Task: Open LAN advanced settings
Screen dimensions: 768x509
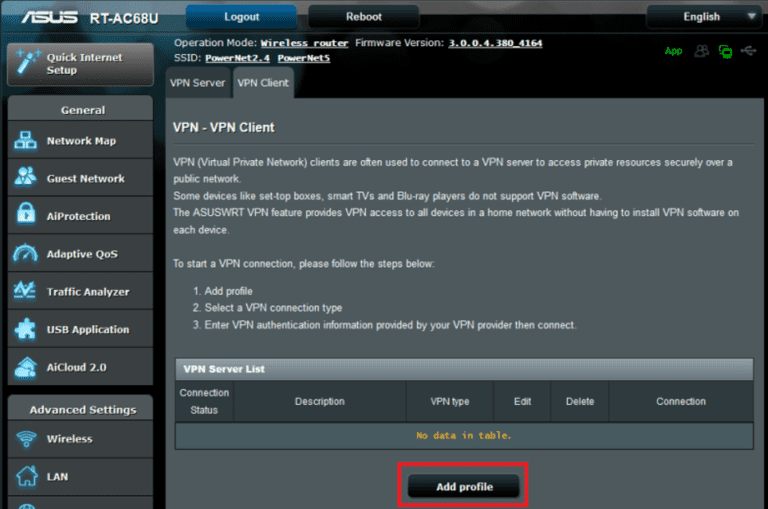Action: point(80,477)
